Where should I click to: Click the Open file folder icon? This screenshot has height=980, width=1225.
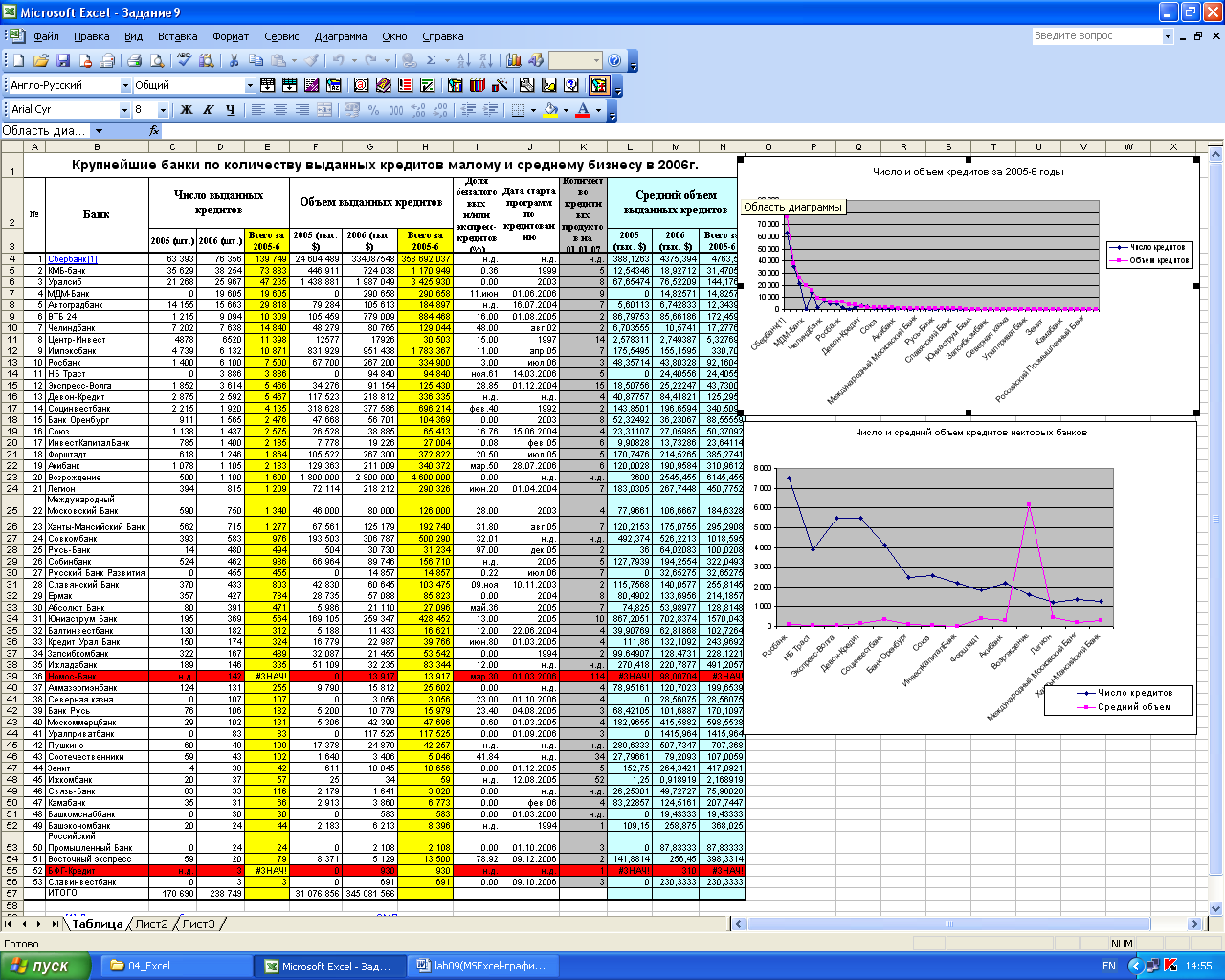click(40, 60)
